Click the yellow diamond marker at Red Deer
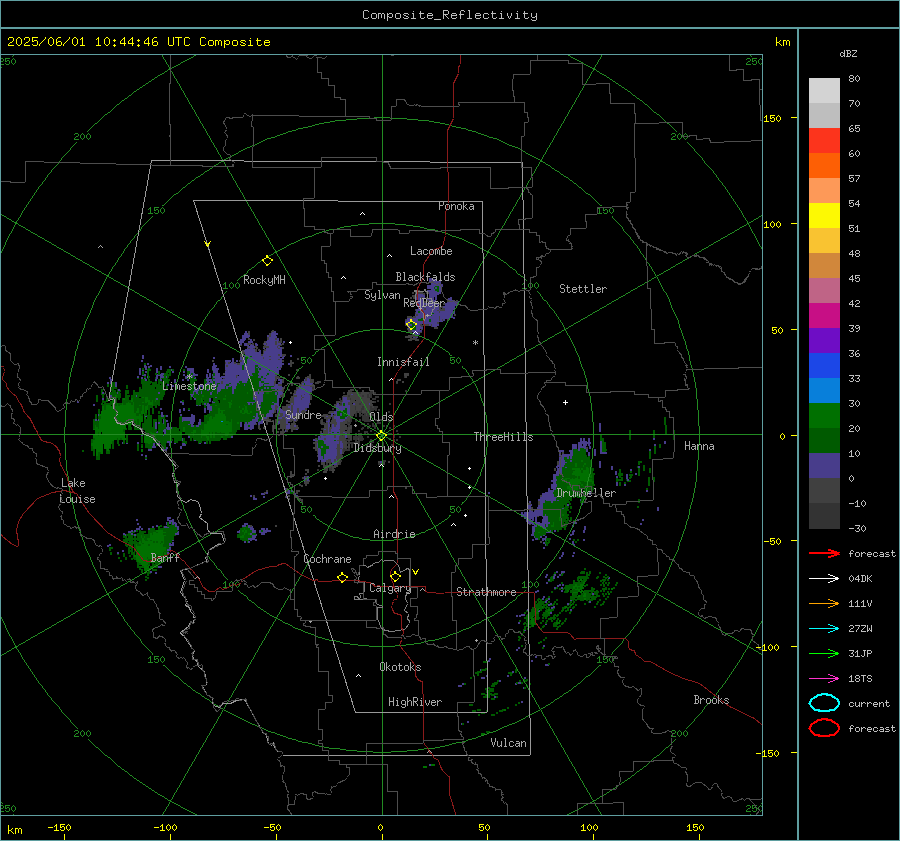 412,325
